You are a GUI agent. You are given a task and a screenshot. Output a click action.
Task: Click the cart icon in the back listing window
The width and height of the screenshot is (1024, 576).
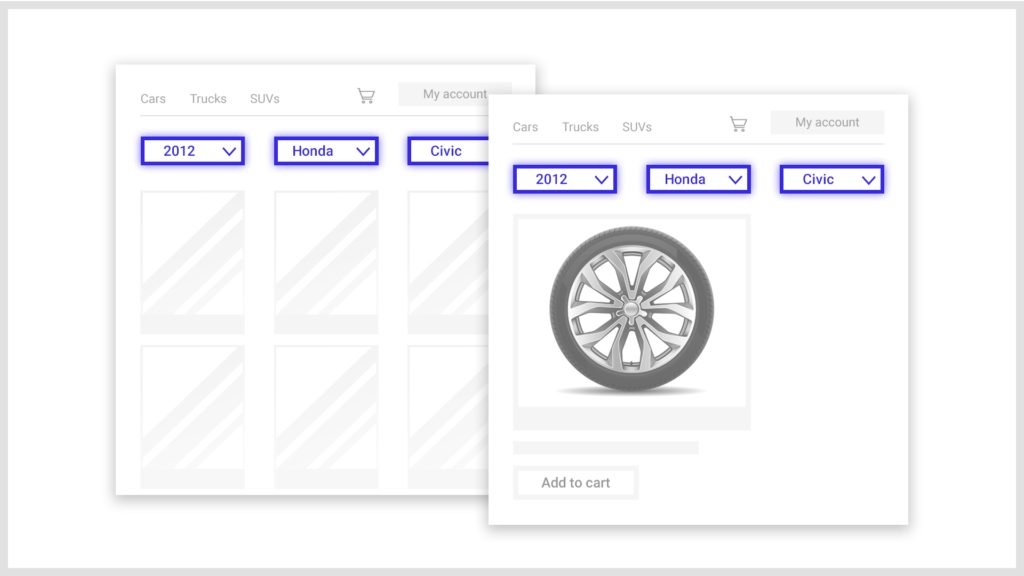366,96
